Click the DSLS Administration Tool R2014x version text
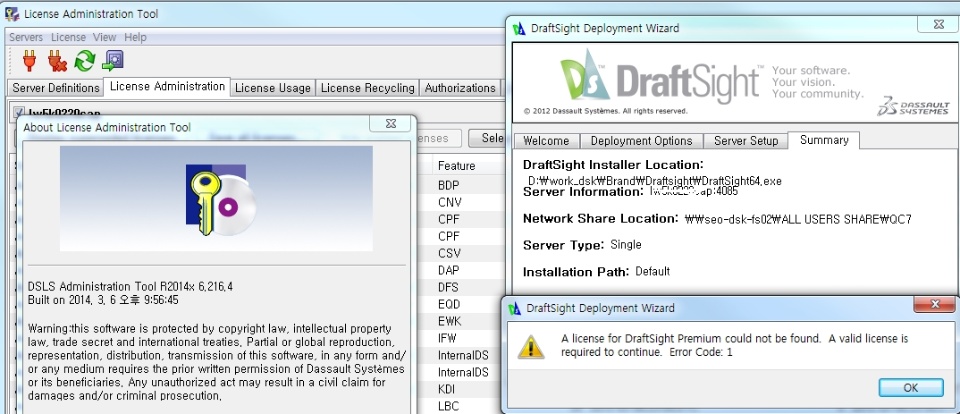This screenshot has width=960, height=414. 130,287
